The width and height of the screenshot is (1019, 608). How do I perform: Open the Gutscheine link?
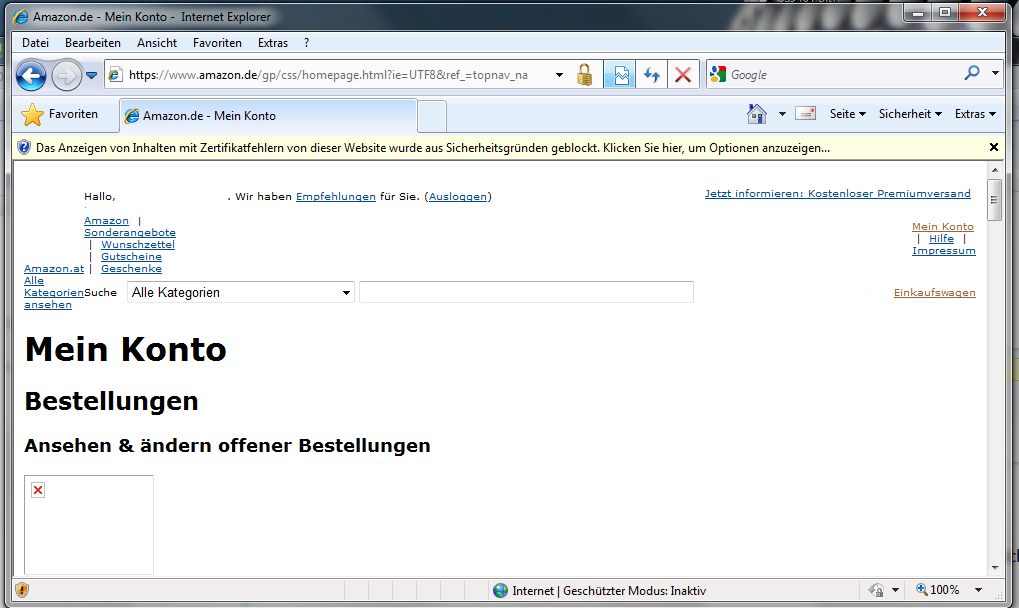(131, 257)
